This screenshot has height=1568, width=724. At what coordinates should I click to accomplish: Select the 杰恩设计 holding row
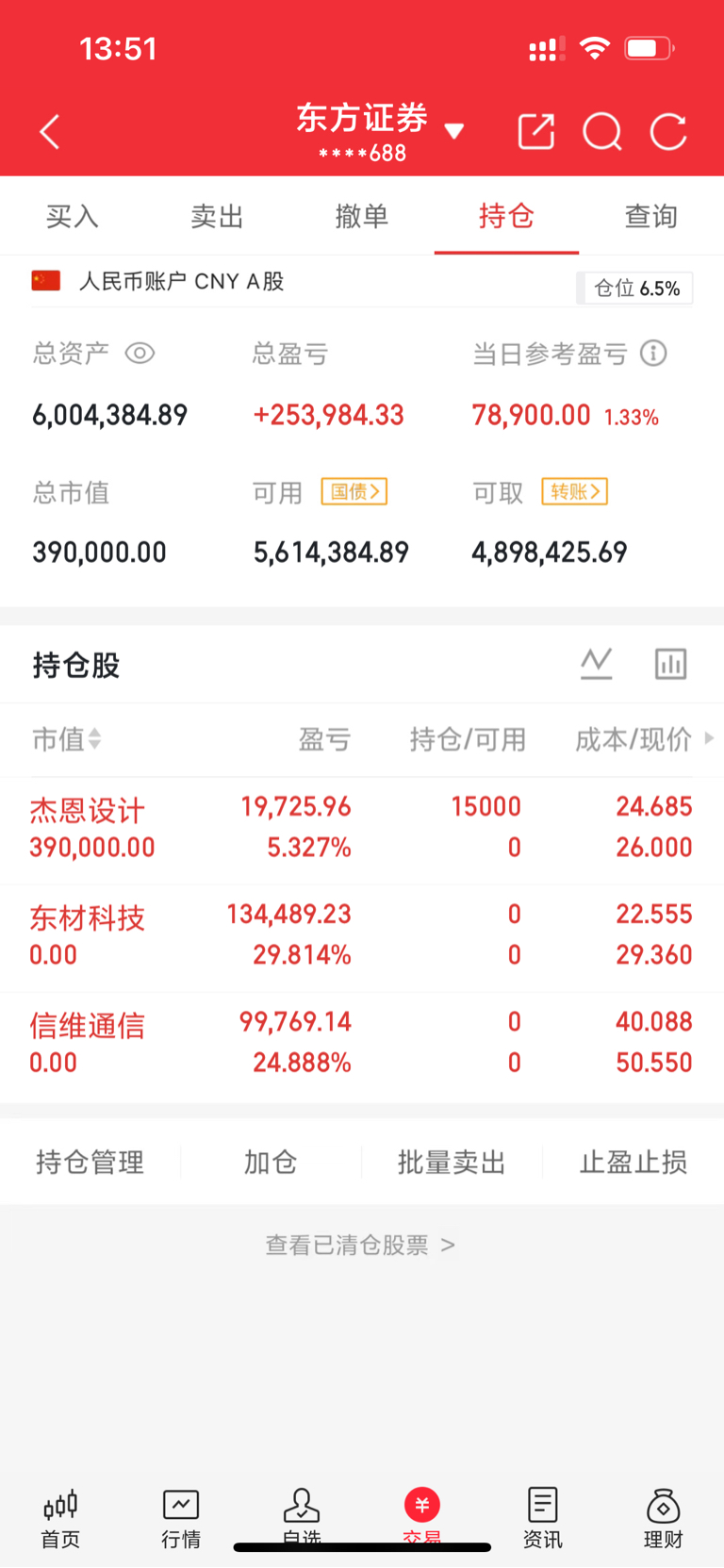pyautogui.click(x=362, y=828)
